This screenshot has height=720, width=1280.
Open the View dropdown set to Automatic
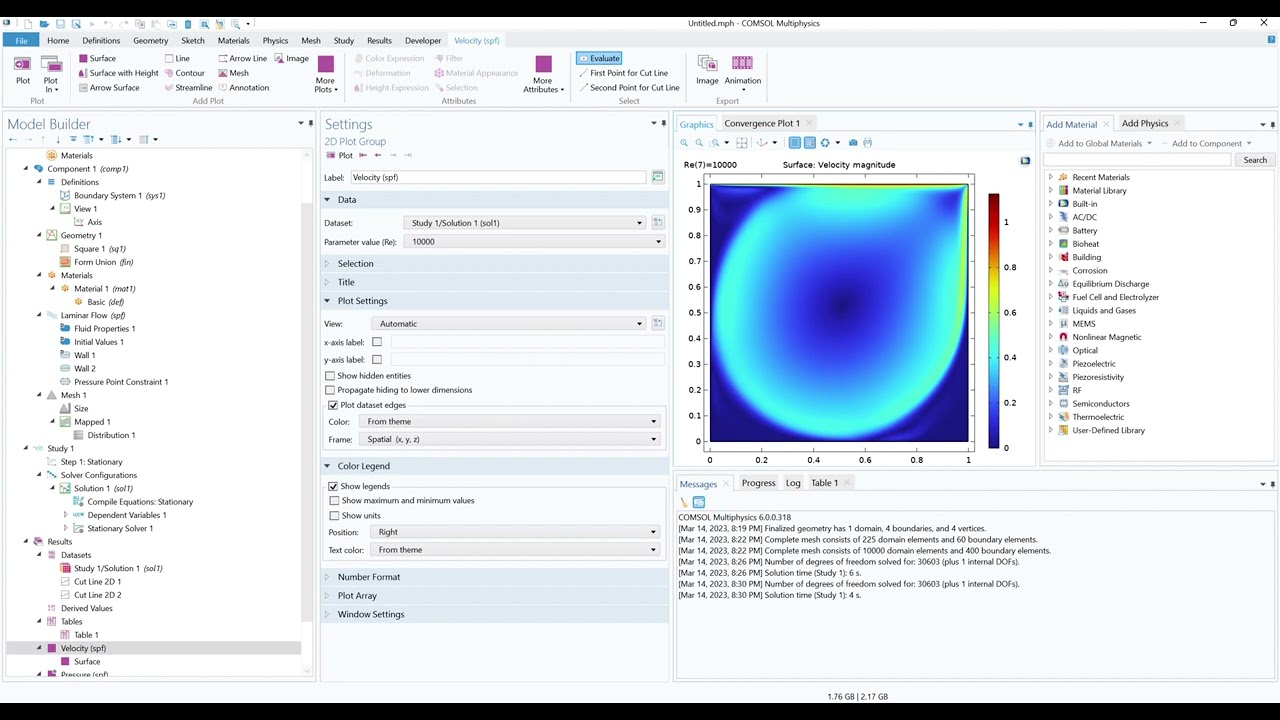click(508, 324)
